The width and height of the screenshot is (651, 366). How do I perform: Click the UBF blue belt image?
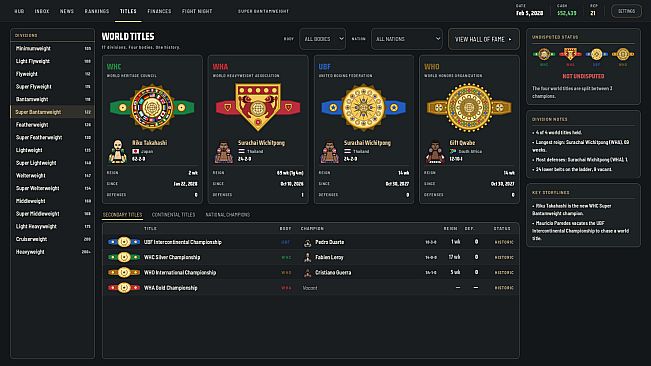[364, 107]
